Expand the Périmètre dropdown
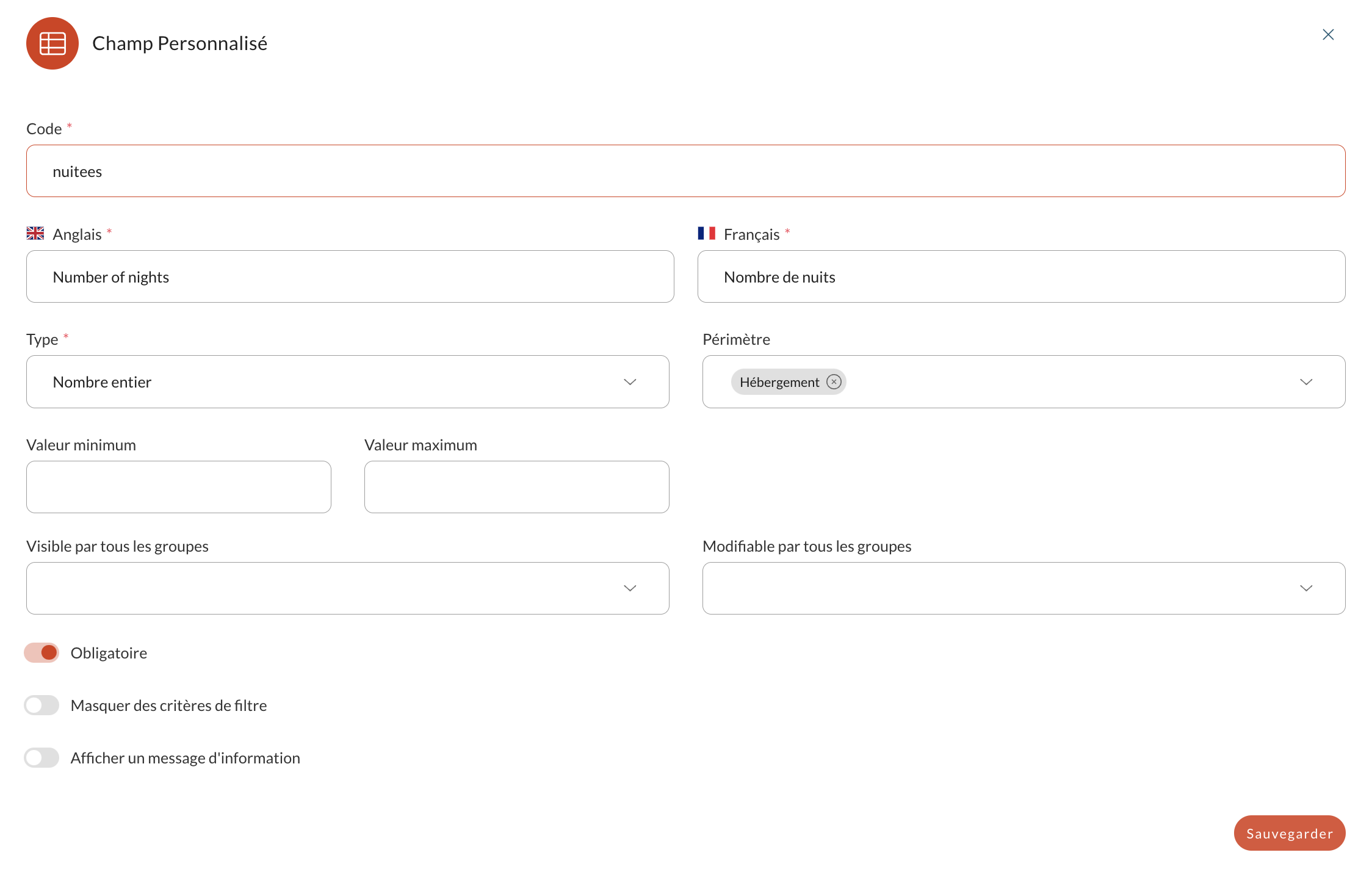 point(1307,382)
